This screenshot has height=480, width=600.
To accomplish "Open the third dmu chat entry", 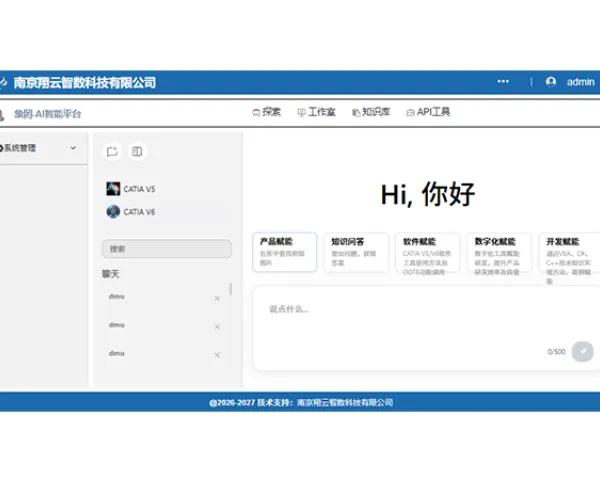I will click(117, 353).
